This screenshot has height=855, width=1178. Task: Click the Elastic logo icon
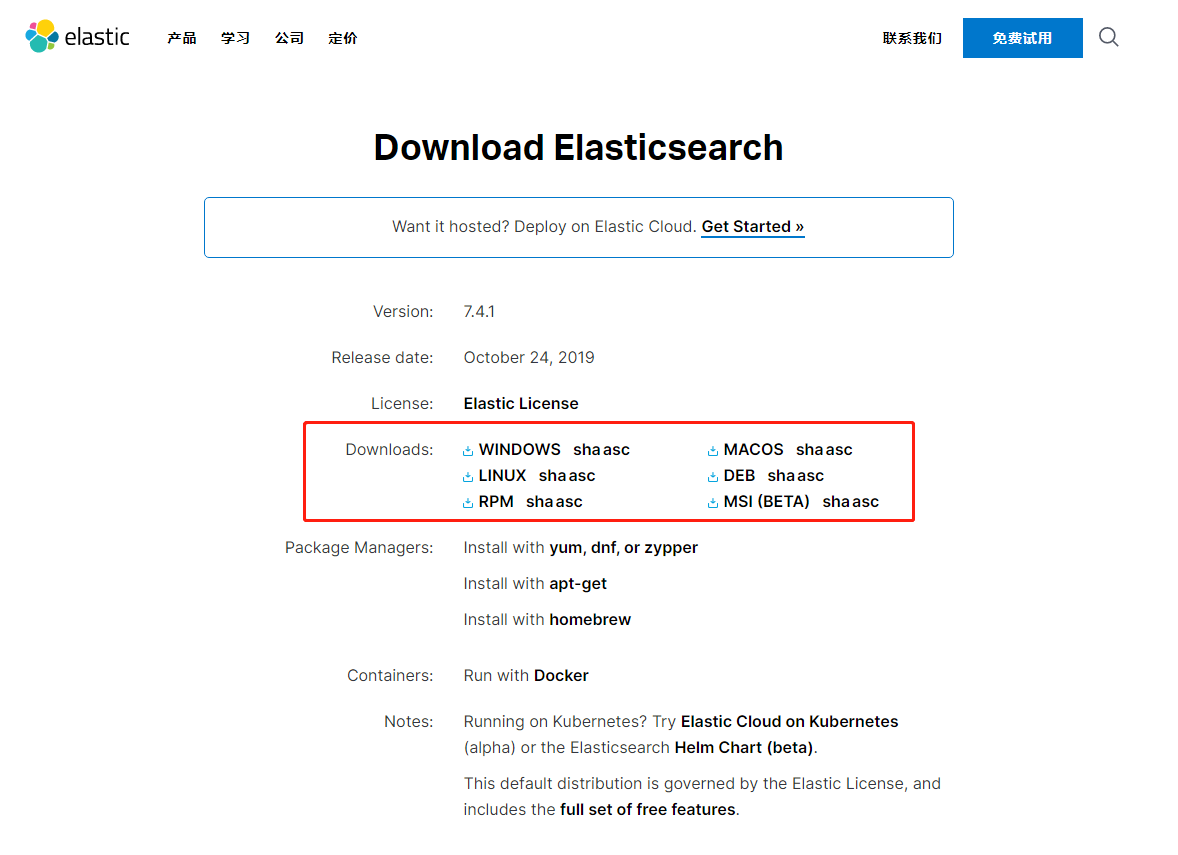(42, 37)
